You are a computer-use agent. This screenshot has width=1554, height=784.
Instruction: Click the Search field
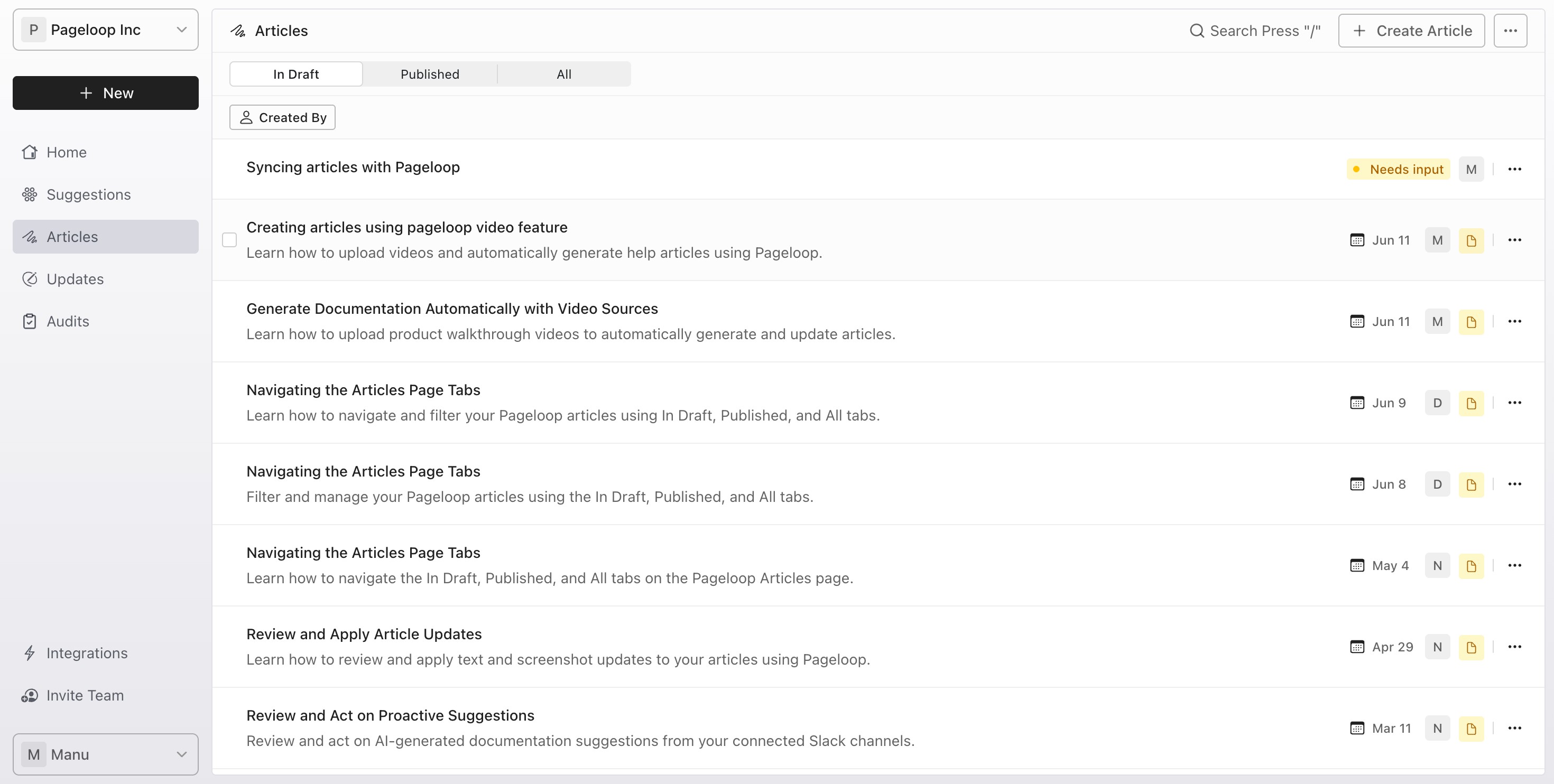coord(1255,31)
